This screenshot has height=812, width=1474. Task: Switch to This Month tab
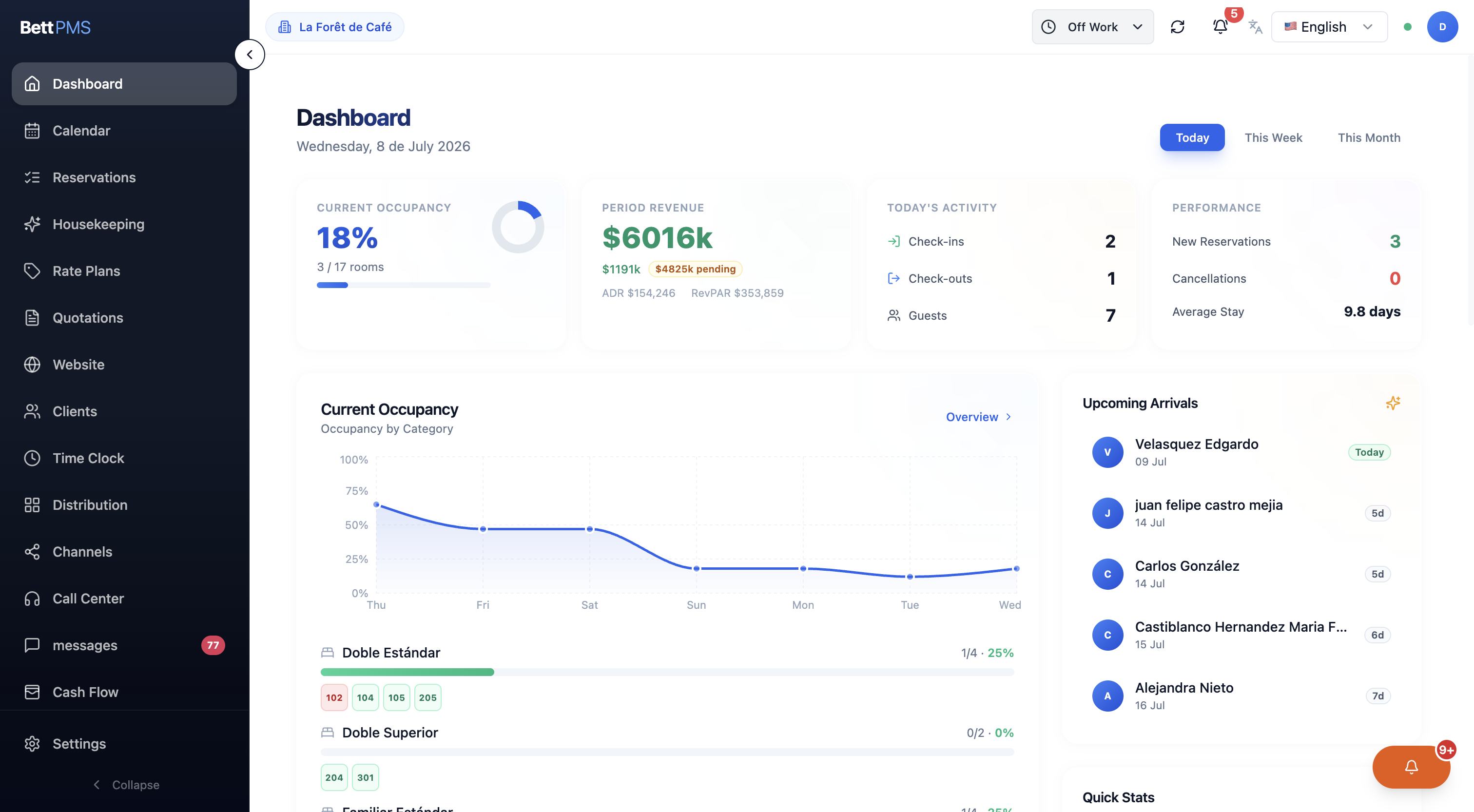coord(1369,137)
